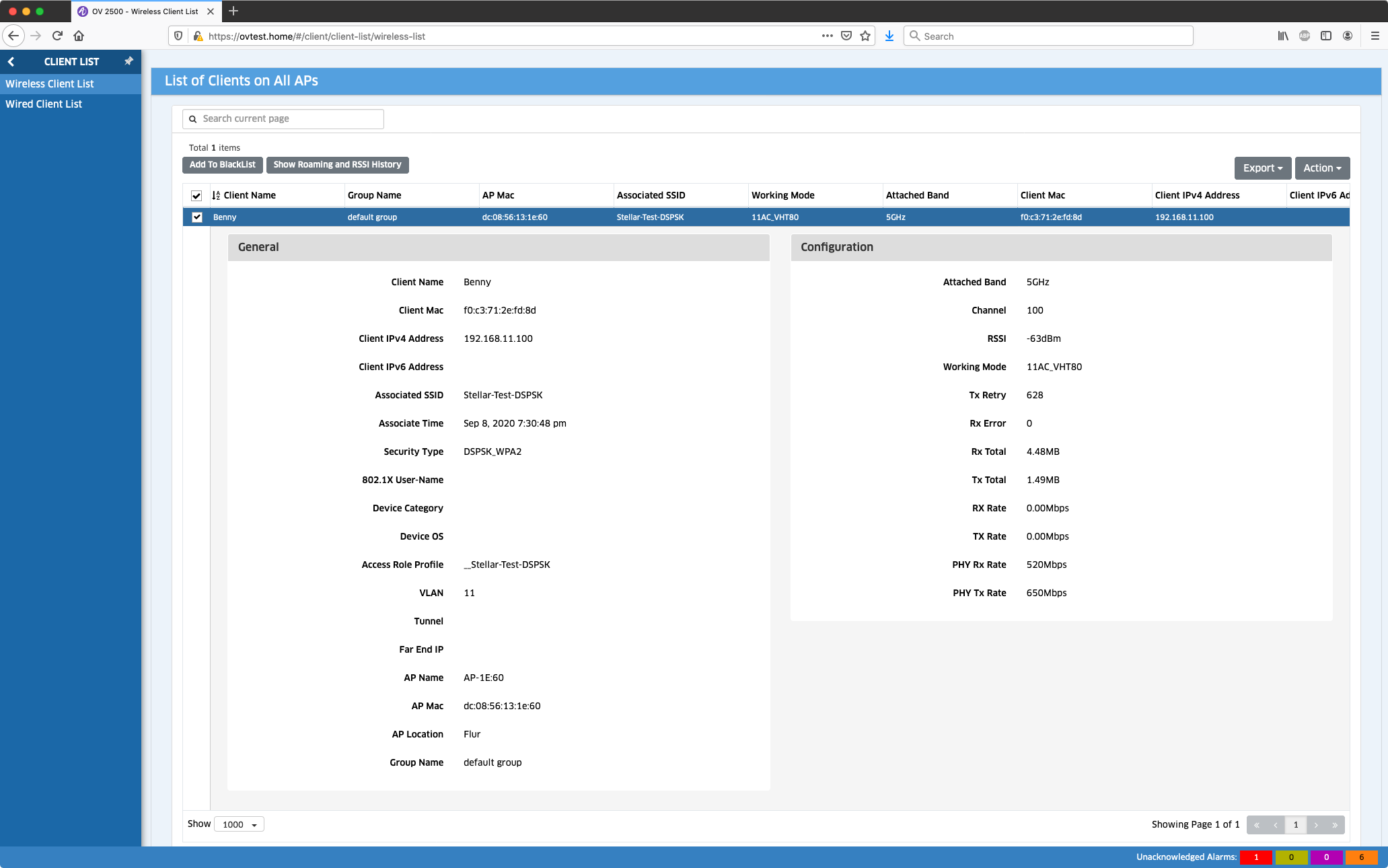
Task: Toggle the select-all checkbox in table header
Action: [196, 196]
